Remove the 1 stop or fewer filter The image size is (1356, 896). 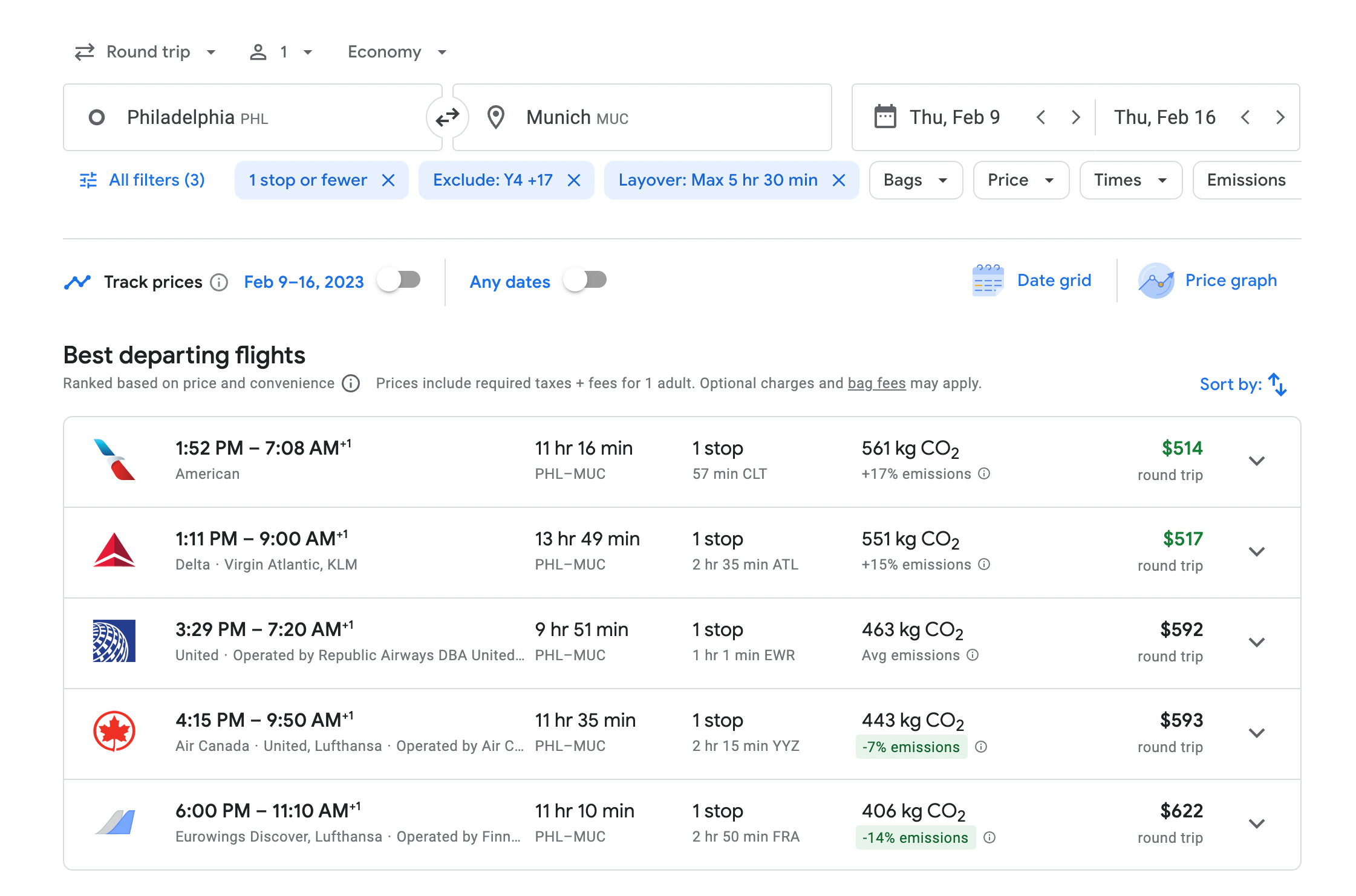pyautogui.click(x=388, y=180)
